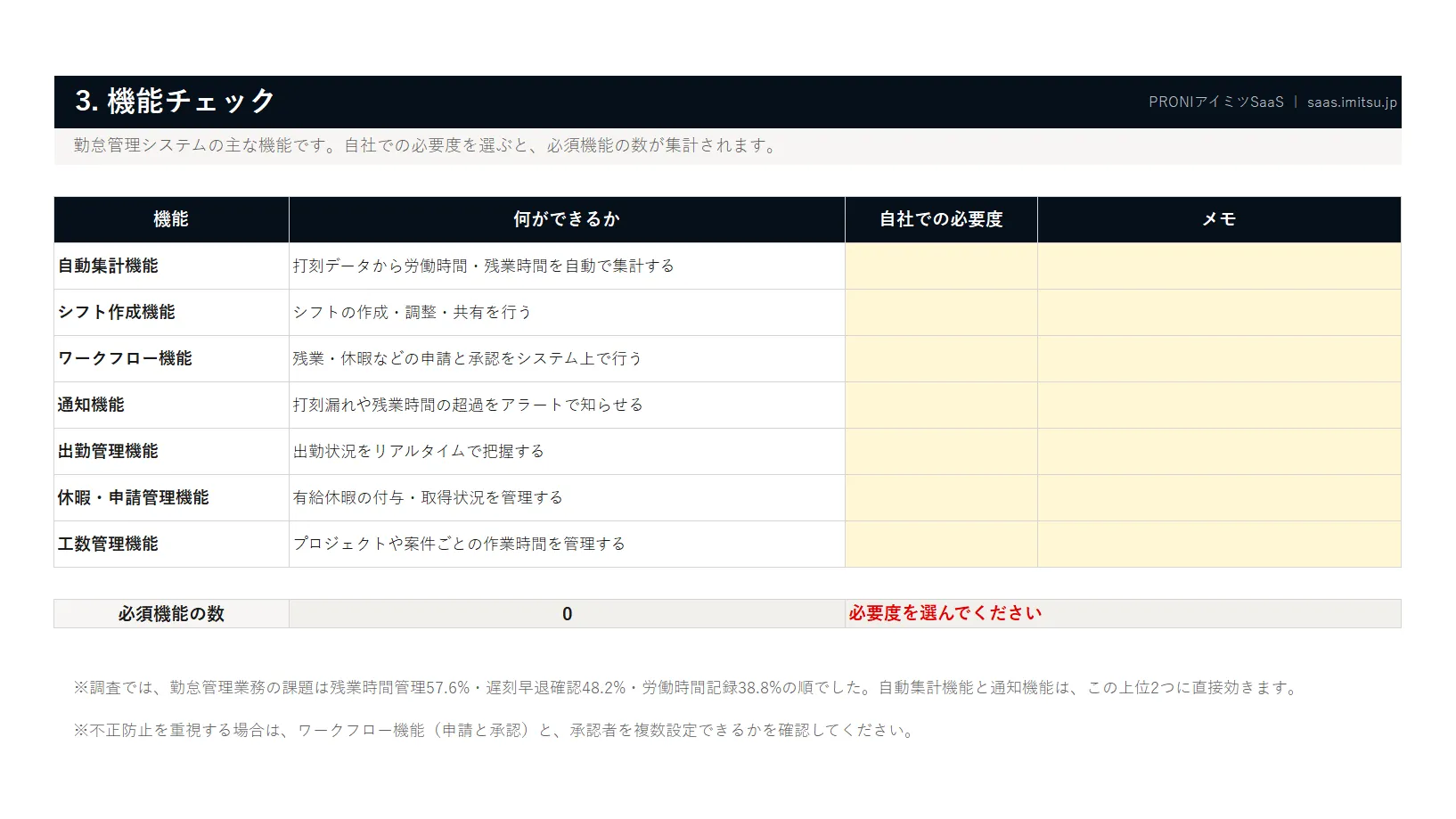Click the 休暇・申請管理機能 row label
Screen dimensions: 1456x819
134,497
